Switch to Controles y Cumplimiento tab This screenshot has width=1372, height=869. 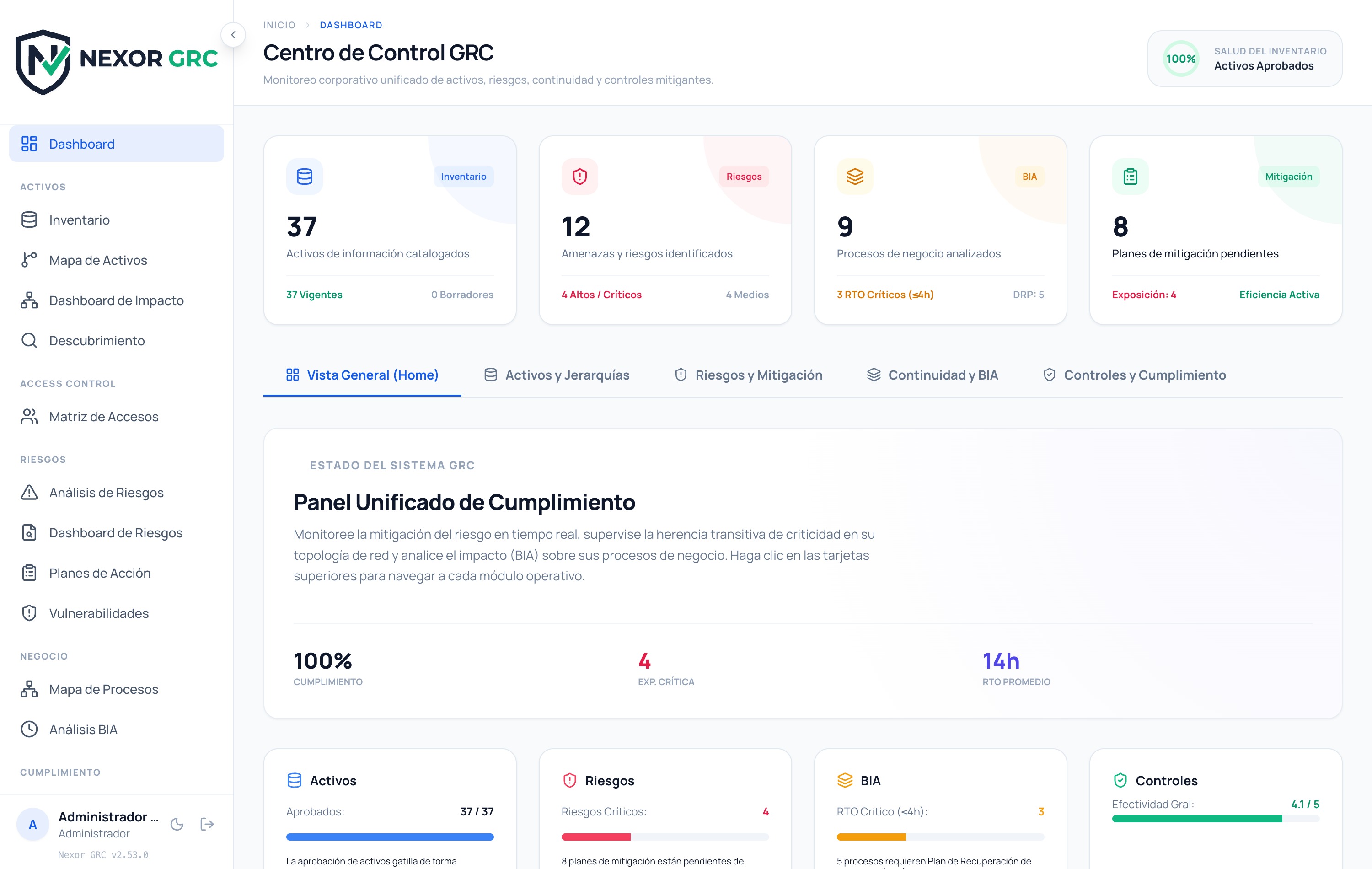pos(1134,375)
